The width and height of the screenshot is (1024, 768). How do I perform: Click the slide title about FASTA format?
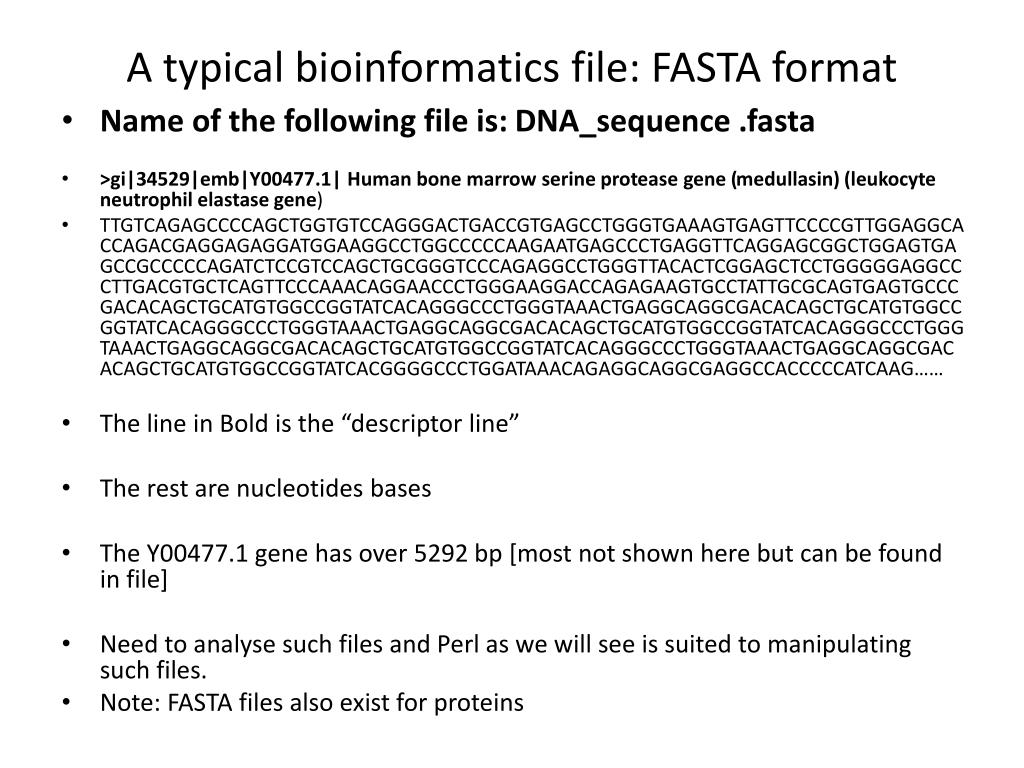point(511,67)
